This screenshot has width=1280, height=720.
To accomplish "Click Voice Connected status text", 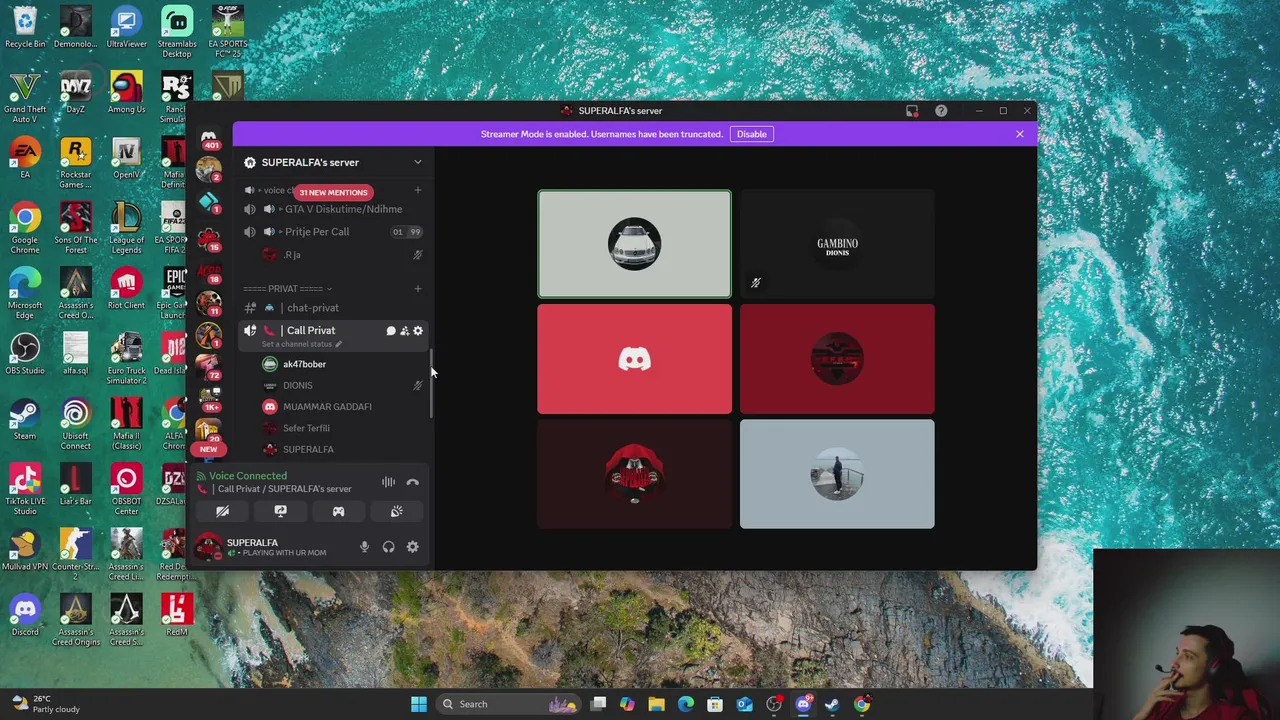I will (248, 476).
